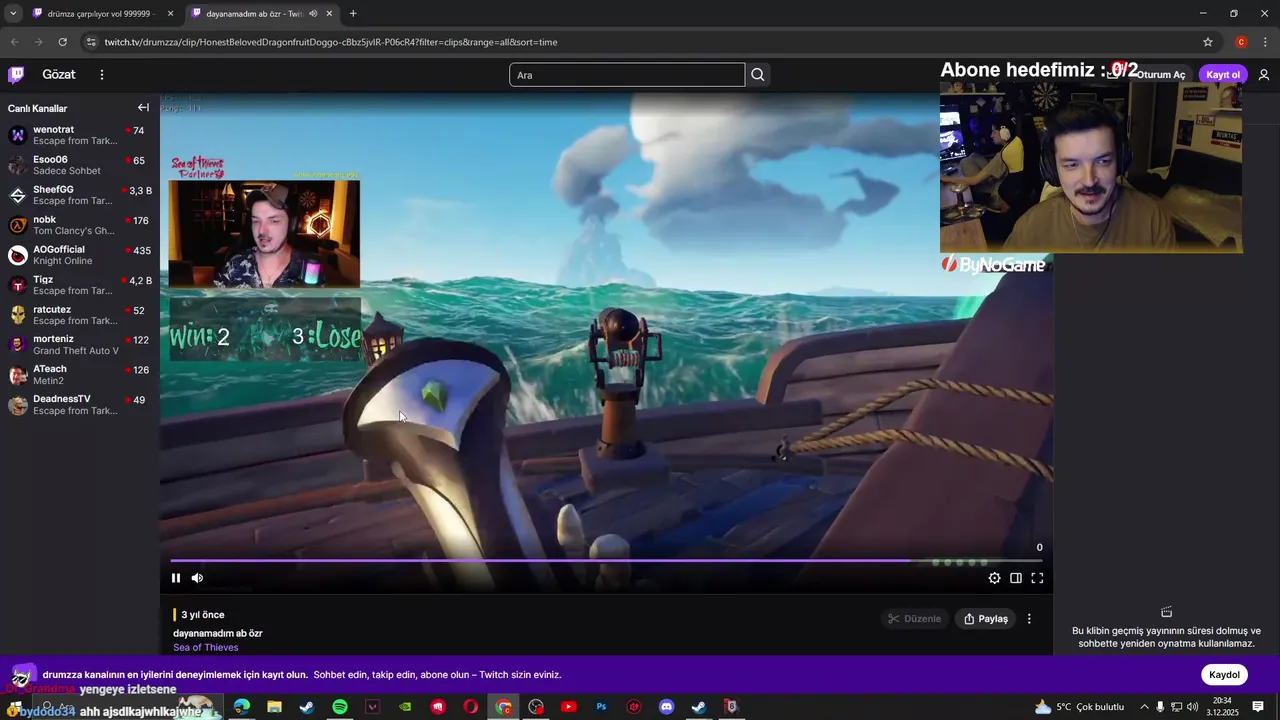Open the tab search dropdown
Screen dimensions: 1280x720
pos(13,13)
